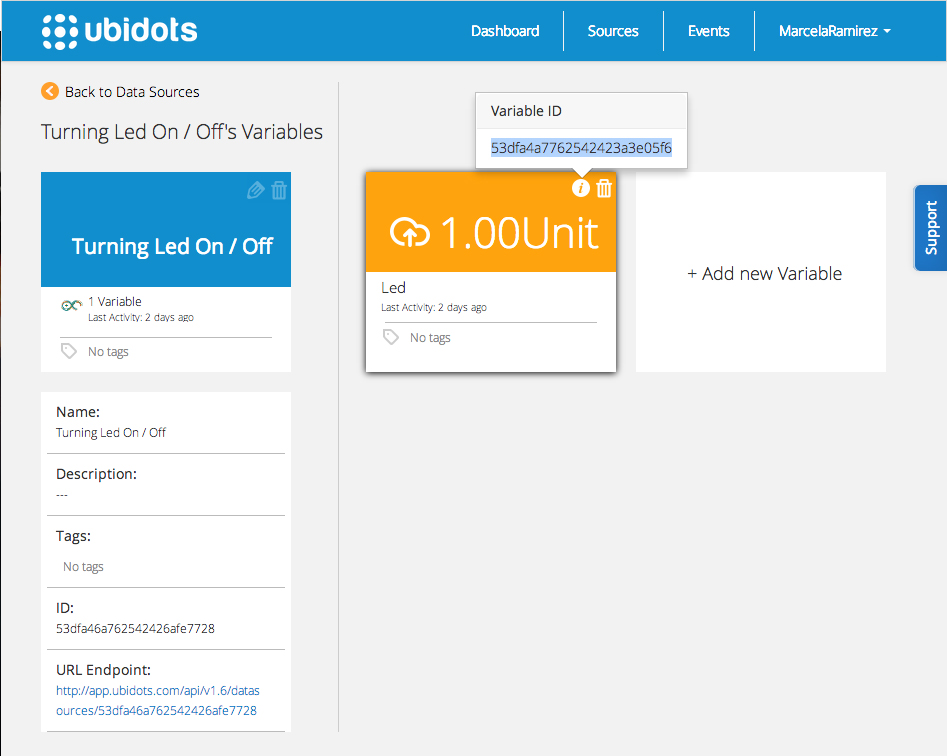The image size is (947, 756).
Task: Open the Dashboard menu item
Action: pyautogui.click(x=505, y=31)
